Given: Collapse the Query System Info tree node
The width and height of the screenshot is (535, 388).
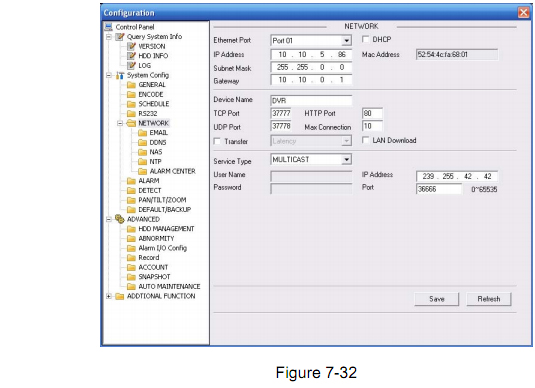Looking at the screenshot, I should pos(109,37).
